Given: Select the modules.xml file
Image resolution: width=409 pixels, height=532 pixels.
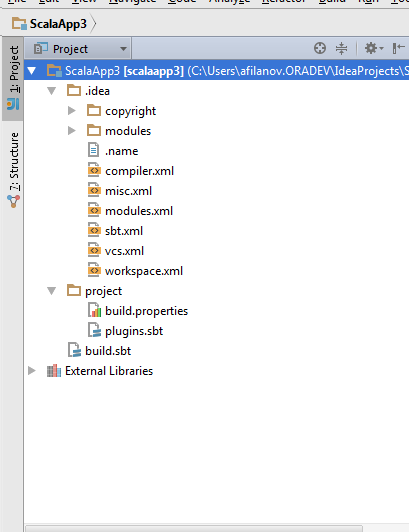Looking at the screenshot, I should (x=139, y=211).
